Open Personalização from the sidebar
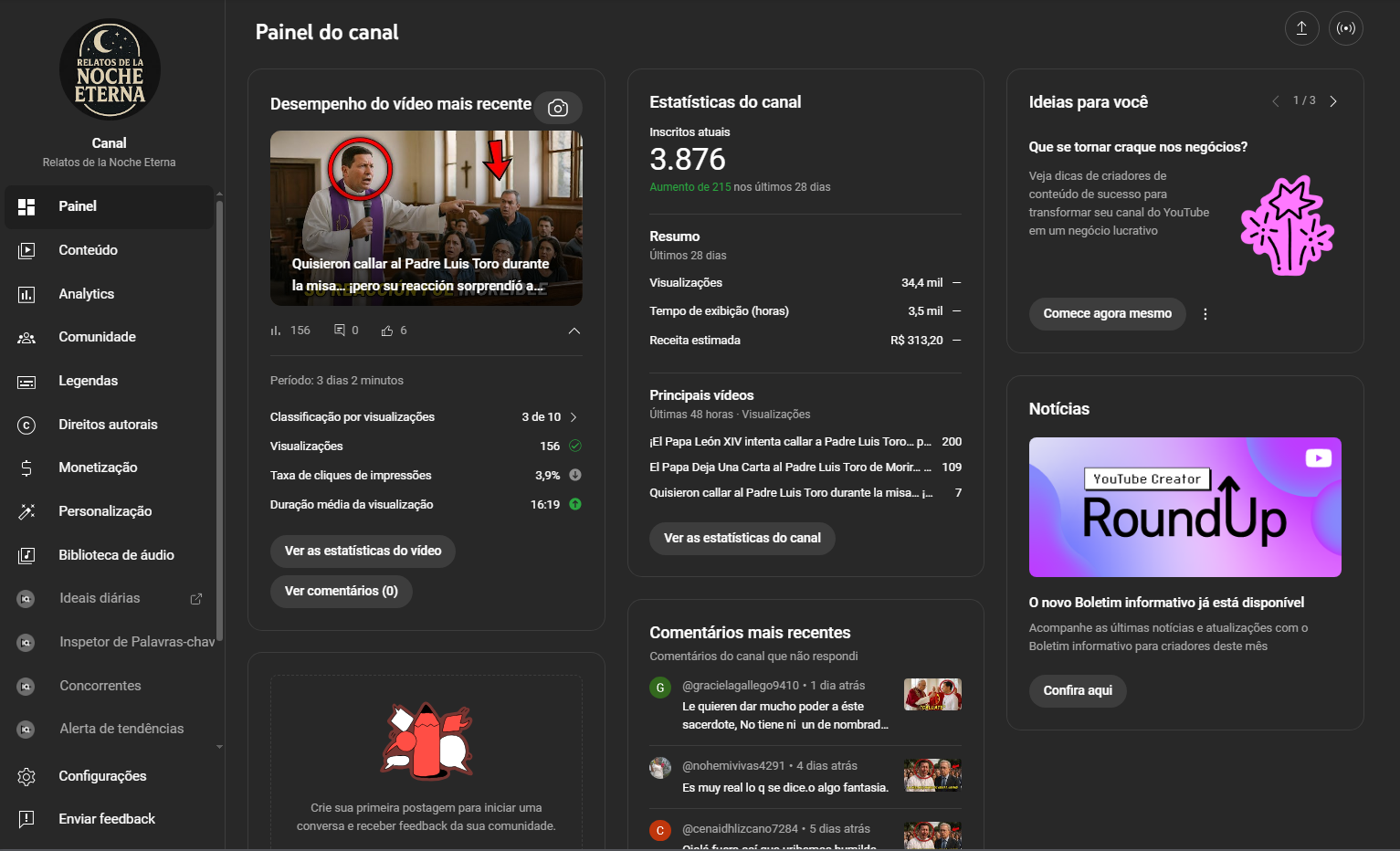This screenshot has width=1400, height=851. point(109,511)
